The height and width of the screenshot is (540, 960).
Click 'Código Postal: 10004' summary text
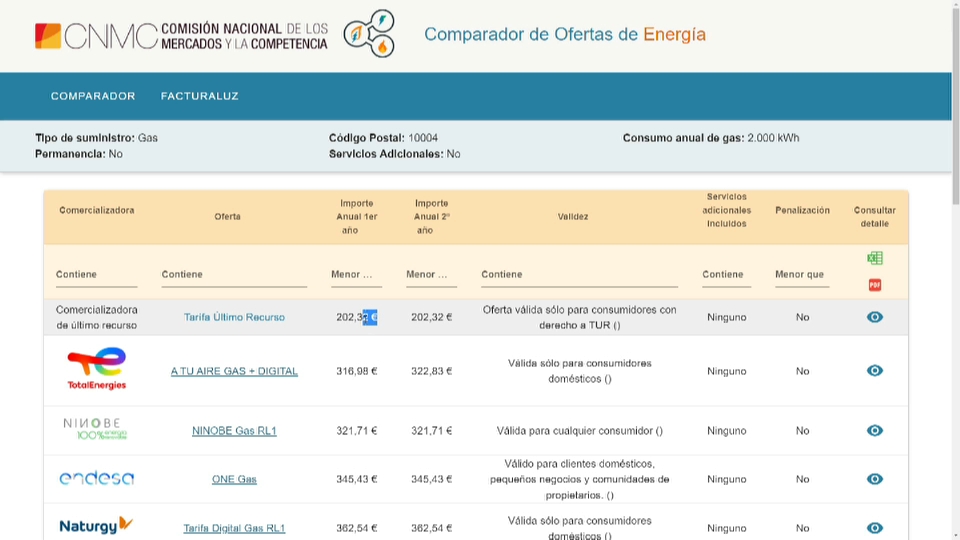coord(383,138)
